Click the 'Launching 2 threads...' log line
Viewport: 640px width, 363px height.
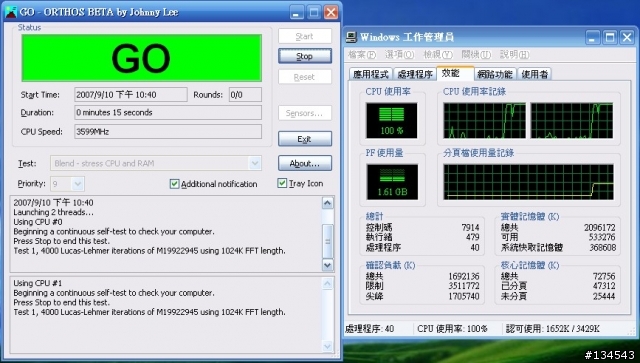[x=53, y=212]
